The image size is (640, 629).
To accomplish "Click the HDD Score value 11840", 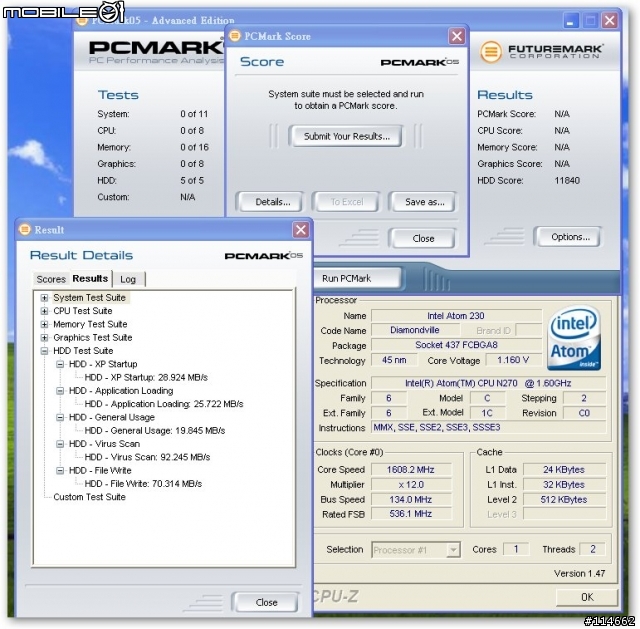I will tap(567, 180).
